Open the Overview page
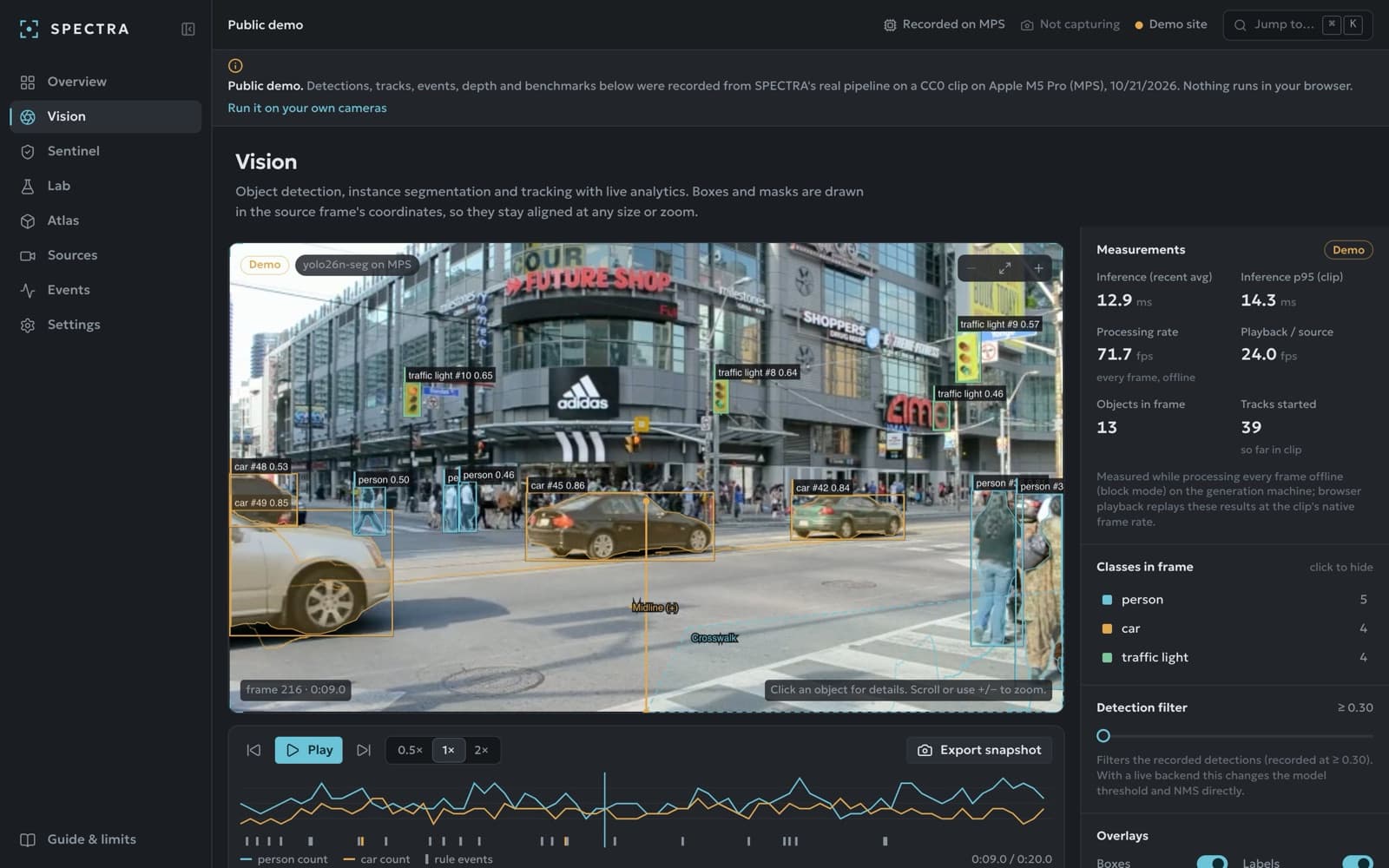 pyautogui.click(x=105, y=82)
